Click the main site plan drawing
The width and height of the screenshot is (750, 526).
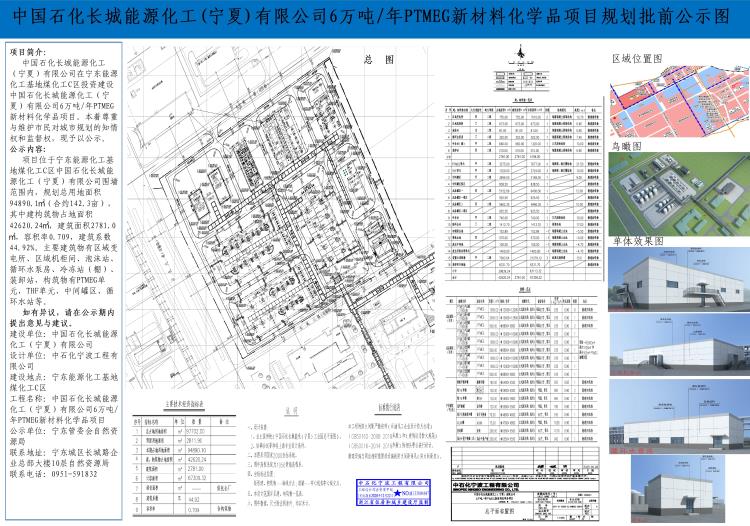pyautogui.click(x=281, y=218)
